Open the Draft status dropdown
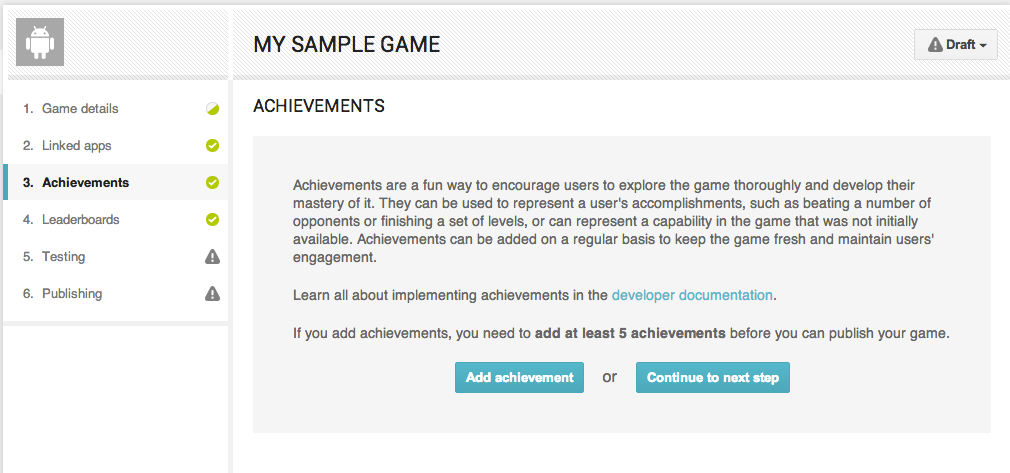The width and height of the screenshot is (1010, 473). point(956,45)
